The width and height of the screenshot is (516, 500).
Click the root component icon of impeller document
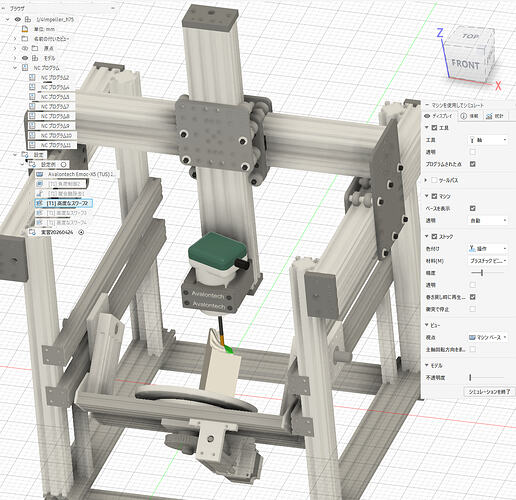point(28,19)
